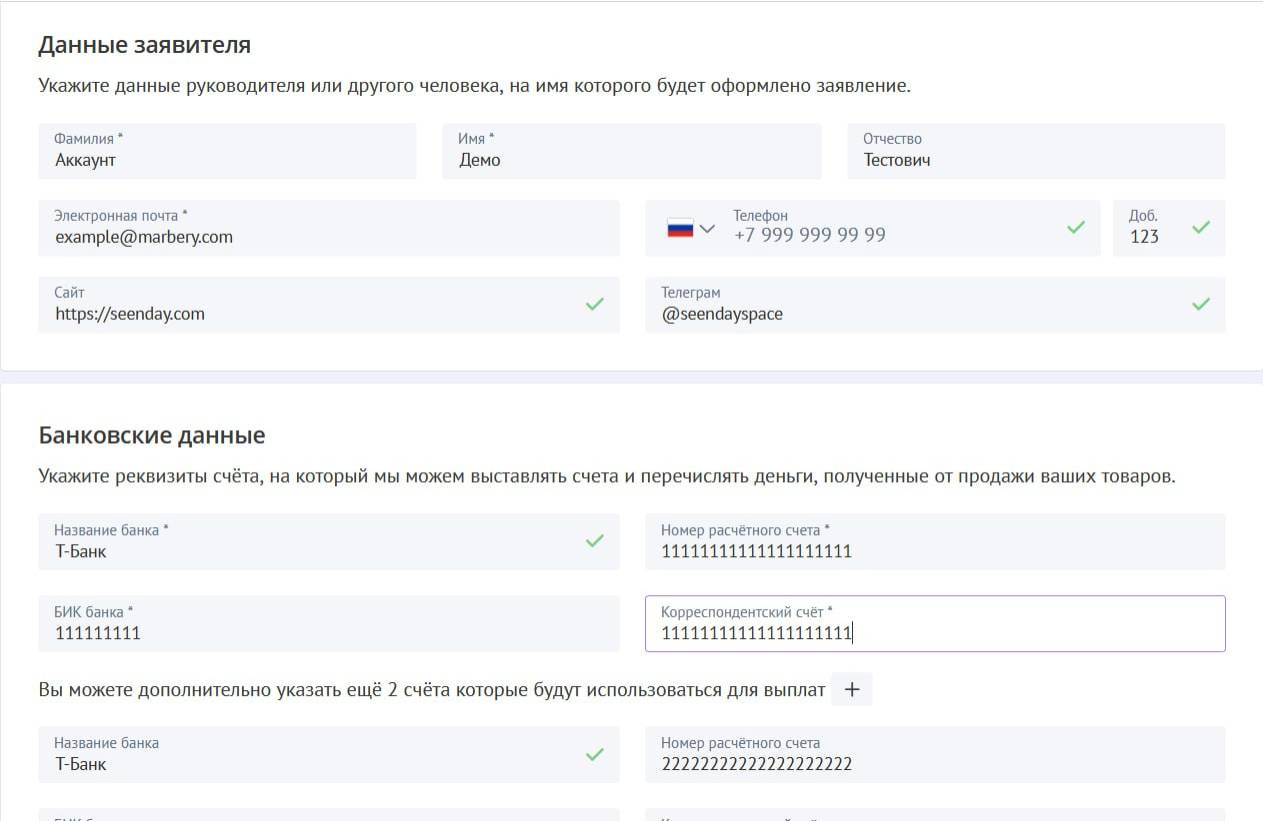1263x821 pixels.
Task: Click into the Имя field
Action: 631,160
